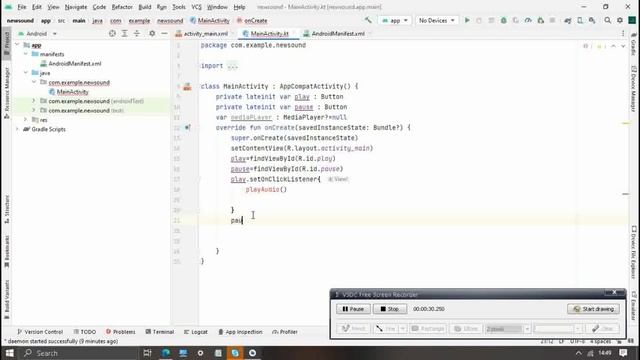Click the override gutter icon beside onCreate
Image resolution: width=640 pixels, height=360 pixels.
coord(187,127)
